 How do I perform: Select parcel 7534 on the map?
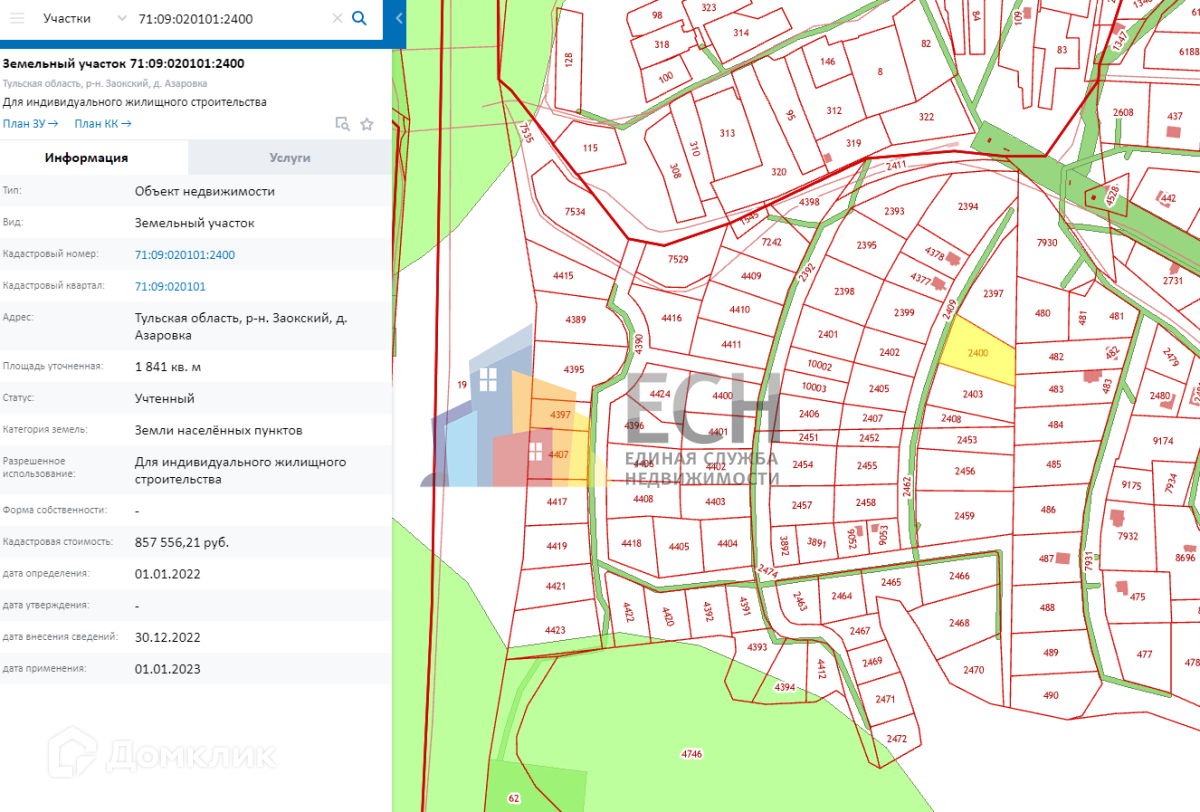tap(574, 211)
